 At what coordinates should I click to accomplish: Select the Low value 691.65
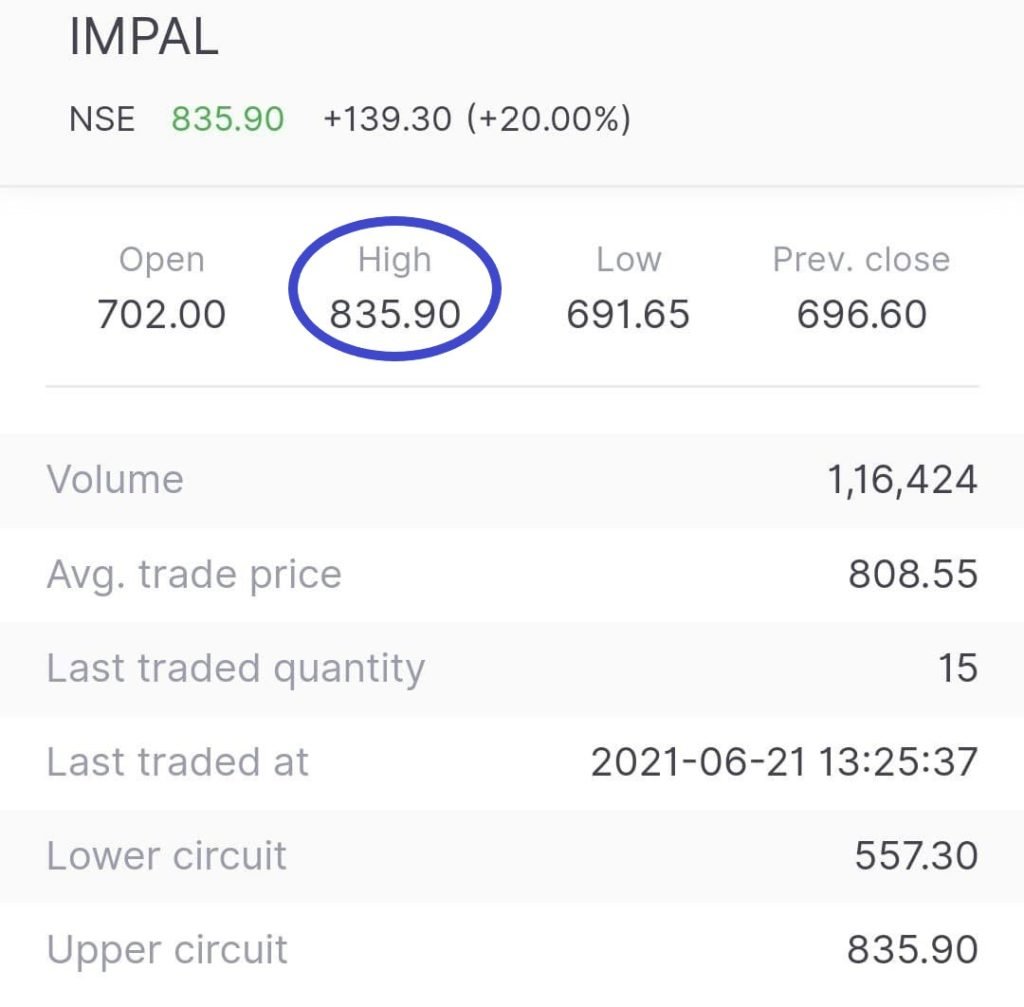[630, 314]
